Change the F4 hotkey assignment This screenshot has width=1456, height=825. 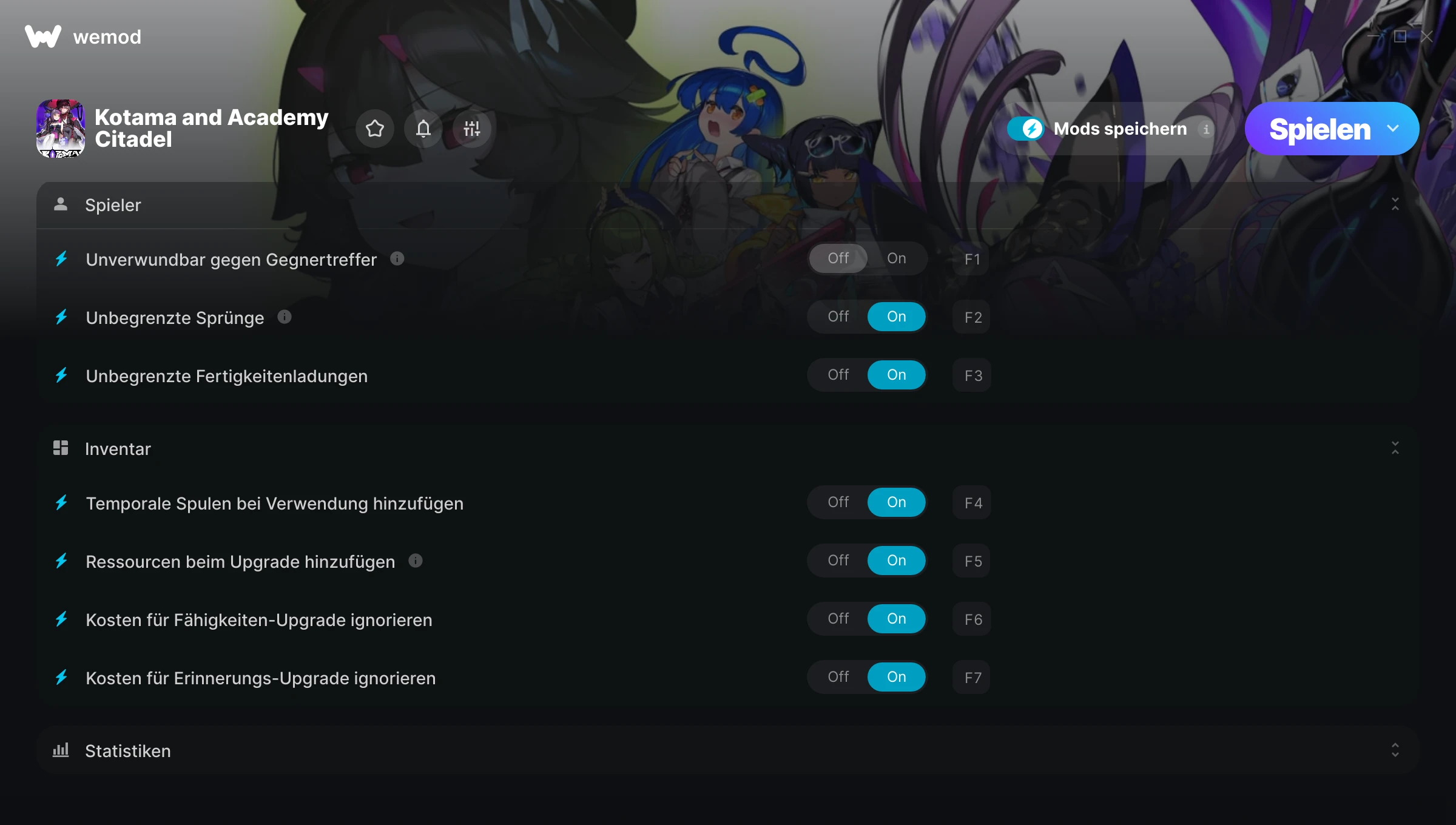pos(972,502)
